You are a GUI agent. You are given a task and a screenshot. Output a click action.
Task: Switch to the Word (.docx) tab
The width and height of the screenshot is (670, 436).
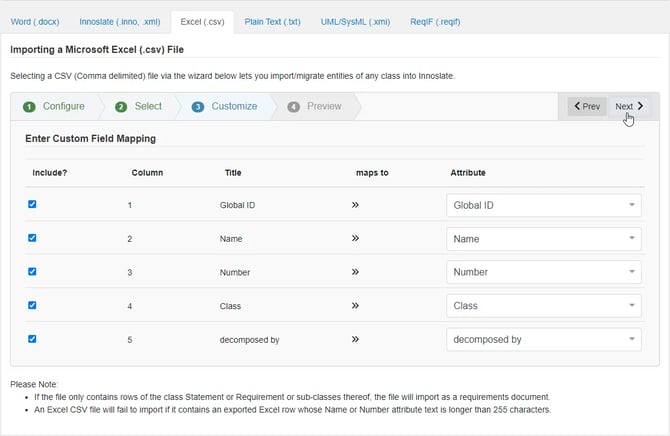coord(35,22)
